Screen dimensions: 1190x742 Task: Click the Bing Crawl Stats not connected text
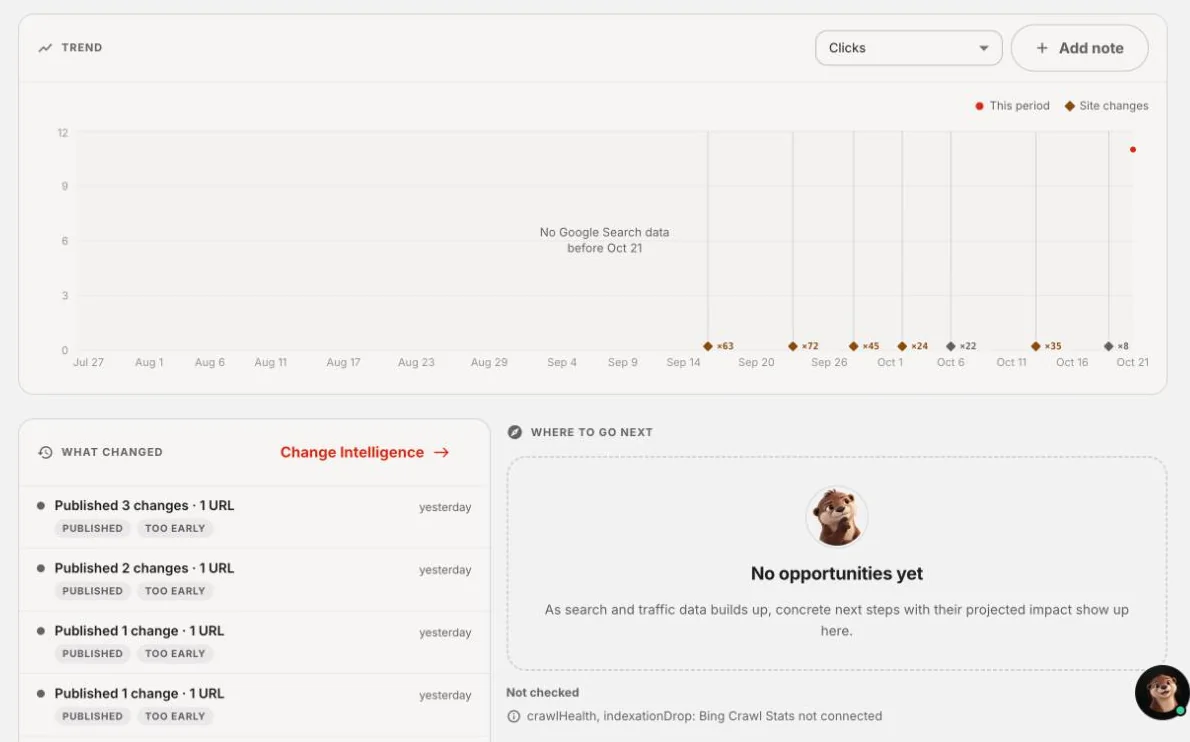point(790,716)
